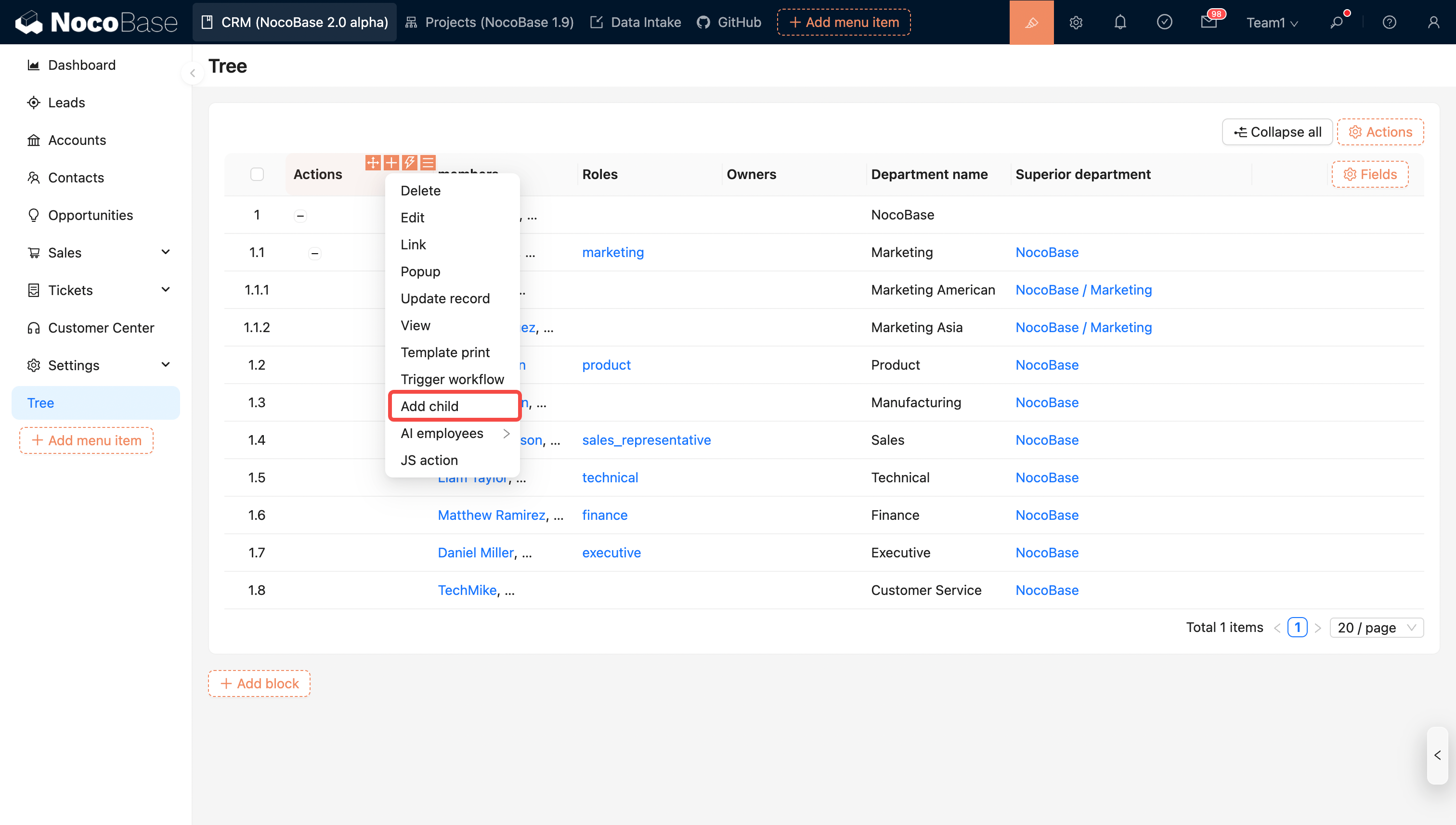
Task: Click the help question mark icon
Action: tap(1389, 22)
